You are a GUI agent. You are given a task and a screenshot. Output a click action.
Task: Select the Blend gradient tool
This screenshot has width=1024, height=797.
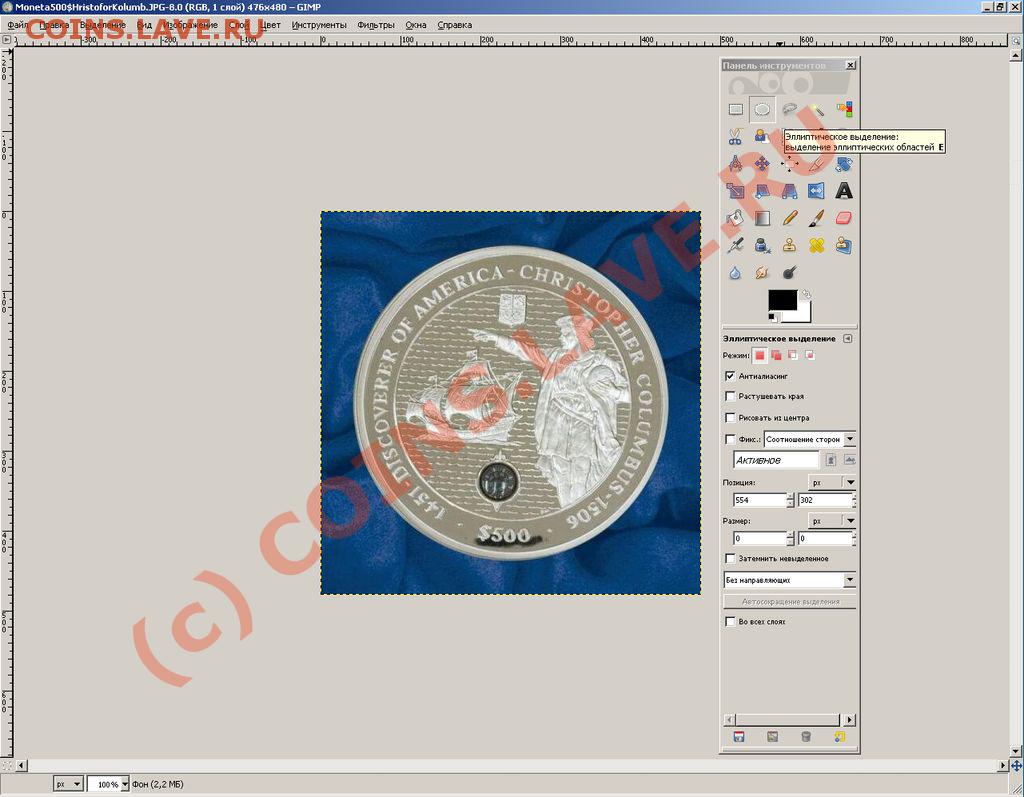(x=762, y=218)
